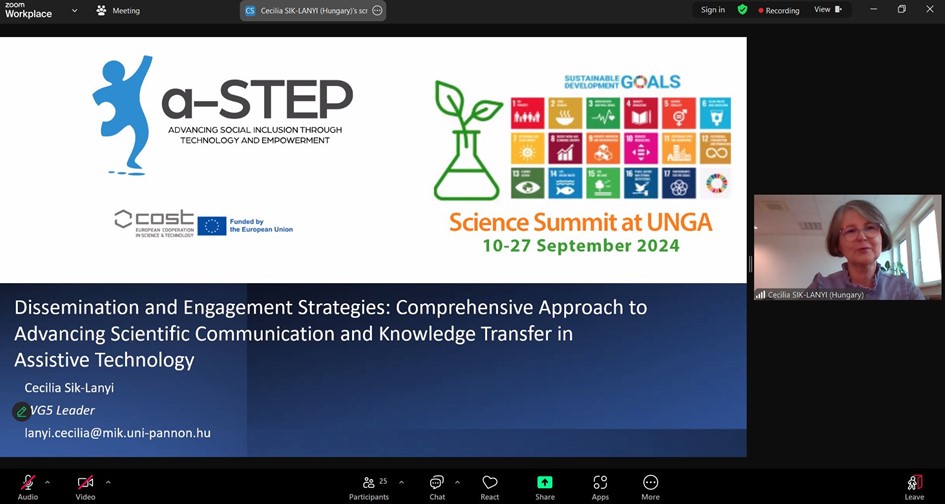Image resolution: width=945 pixels, height=504 pixels.
Task: Expand the caret next to Participants
Action: (401, 482)
